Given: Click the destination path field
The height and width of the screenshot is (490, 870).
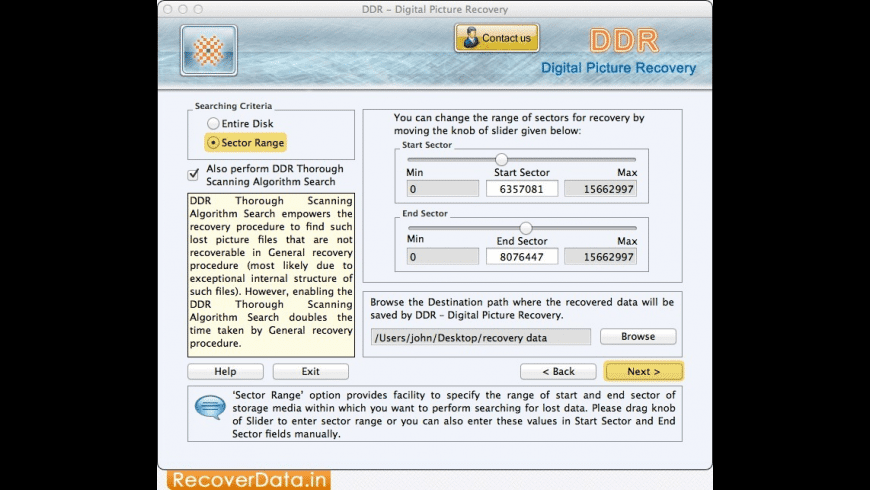Looking at the screenshot, I should point(480,337).
